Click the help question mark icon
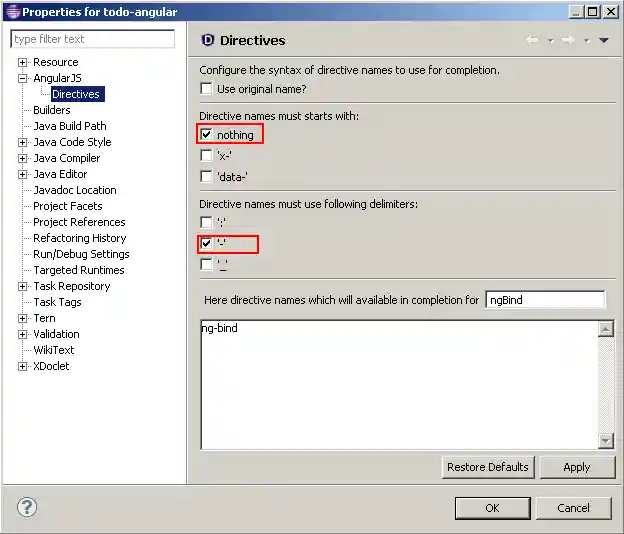624x534 pixels. [x=27, y=507]
